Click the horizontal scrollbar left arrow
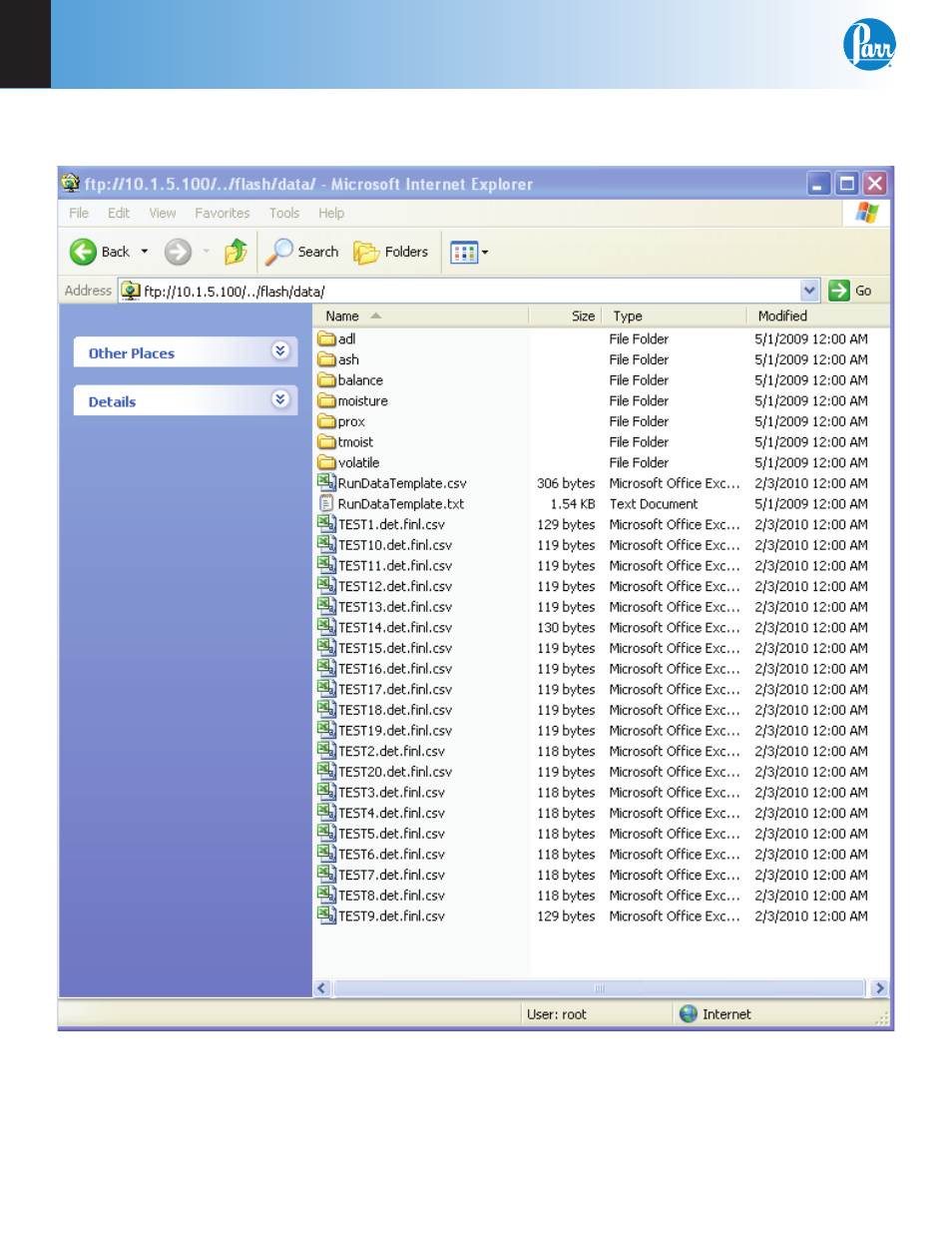952x1233 pixels. pos(321,988)
